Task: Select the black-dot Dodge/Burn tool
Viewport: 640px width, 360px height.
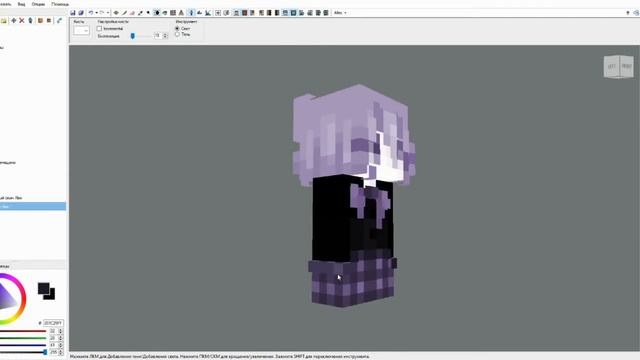Action: point(148,13)
